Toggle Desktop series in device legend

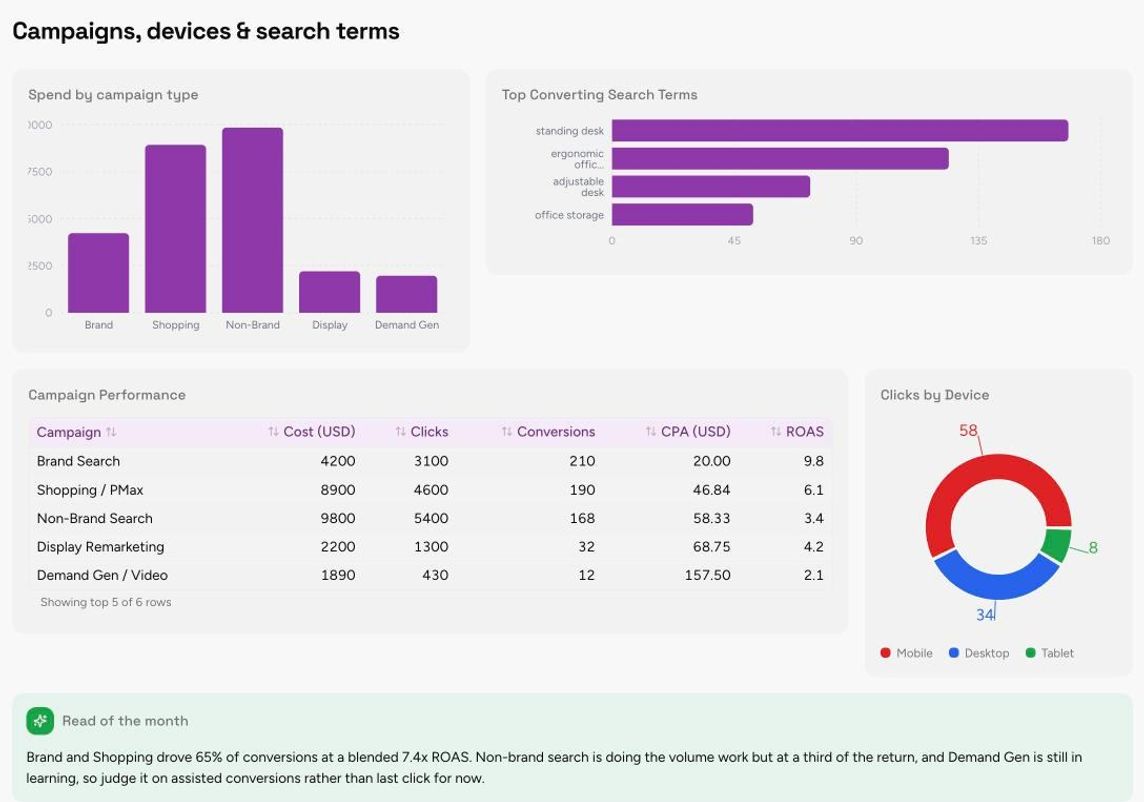pyautogui.click(x=978, y=653)
